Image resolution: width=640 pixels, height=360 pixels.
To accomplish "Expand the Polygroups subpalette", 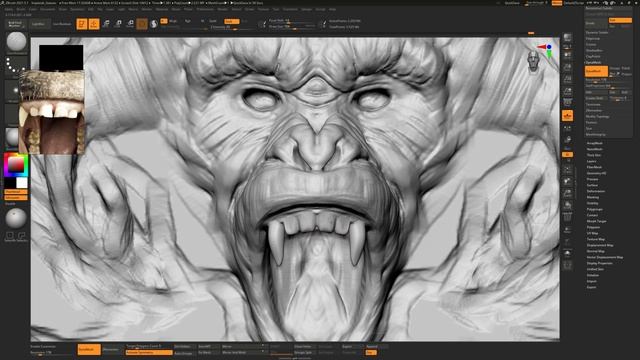I will pos(595,209).
